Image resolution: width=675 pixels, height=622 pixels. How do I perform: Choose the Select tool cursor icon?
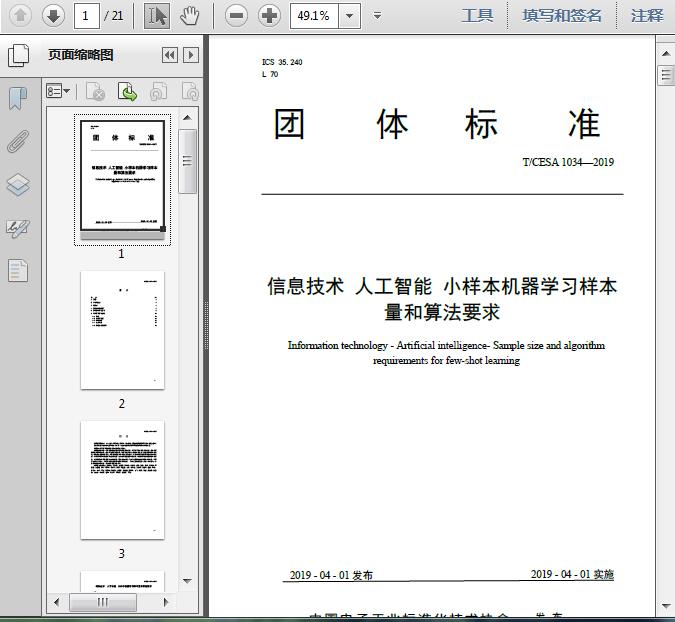coord(157,16)
